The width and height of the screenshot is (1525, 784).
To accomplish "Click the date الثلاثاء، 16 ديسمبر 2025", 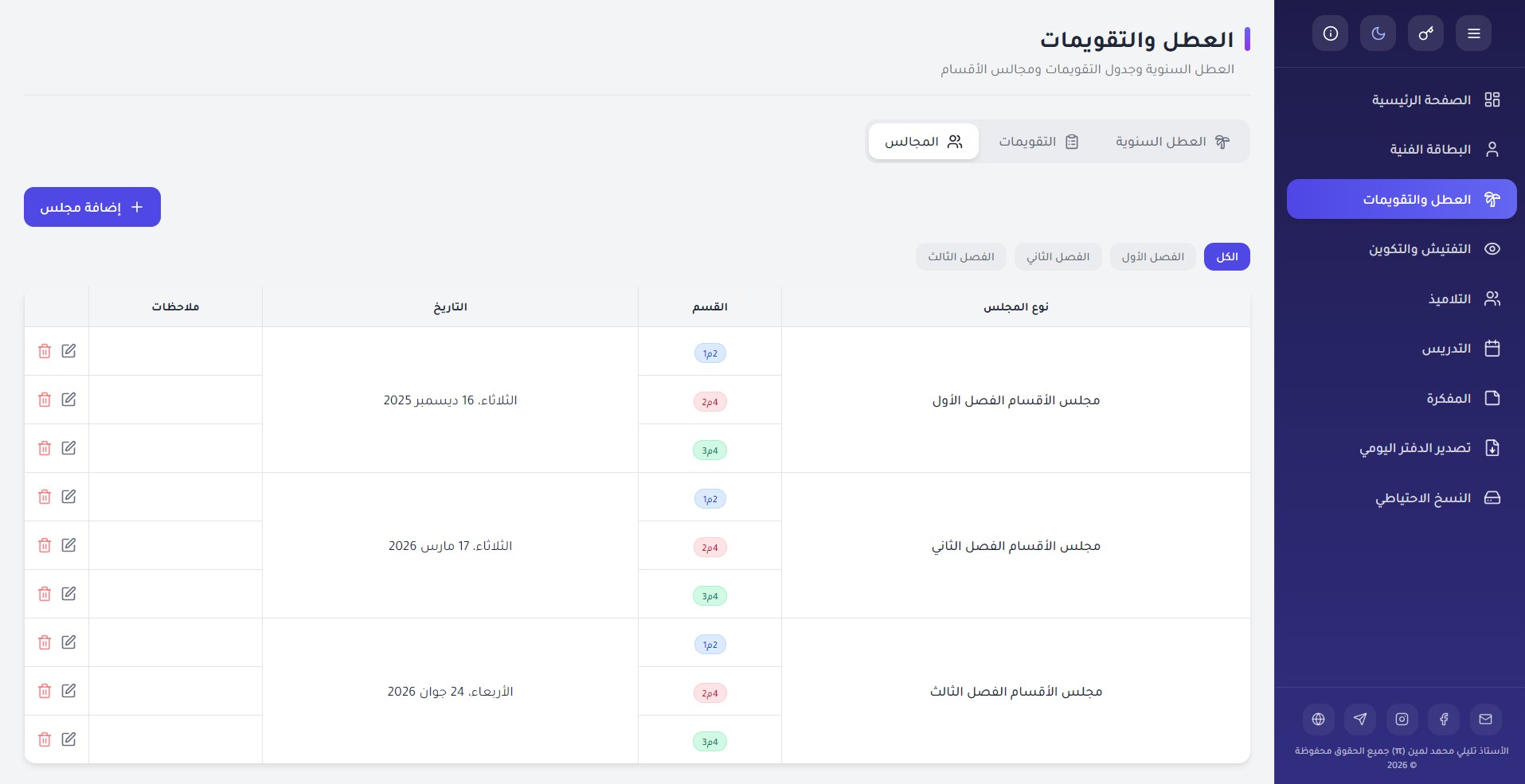I will [x=451, y=400].
